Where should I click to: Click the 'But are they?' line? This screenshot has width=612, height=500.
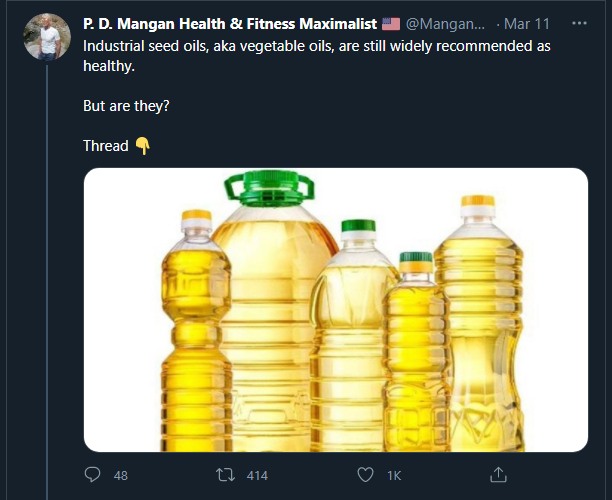tap(125, 104)
